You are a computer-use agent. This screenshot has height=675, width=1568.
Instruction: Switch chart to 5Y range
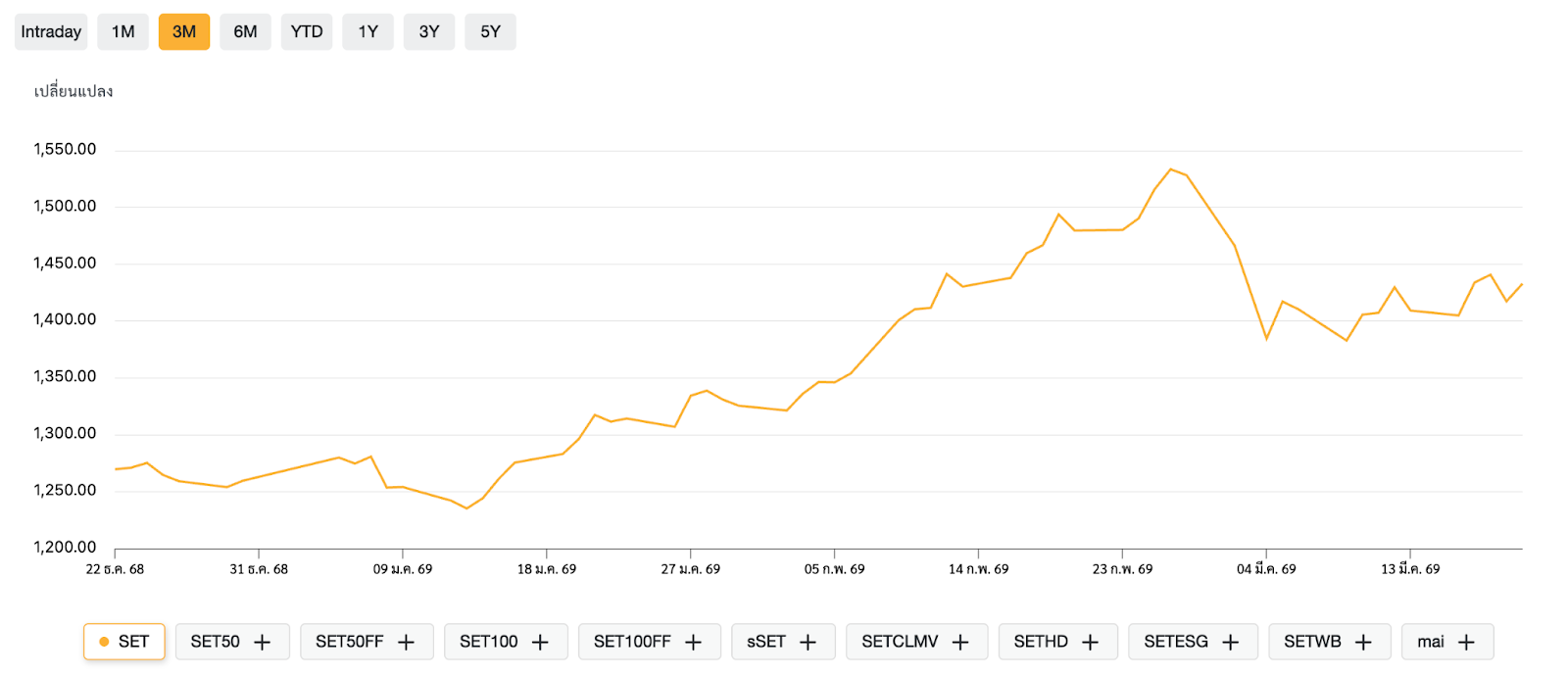(490, 32)
